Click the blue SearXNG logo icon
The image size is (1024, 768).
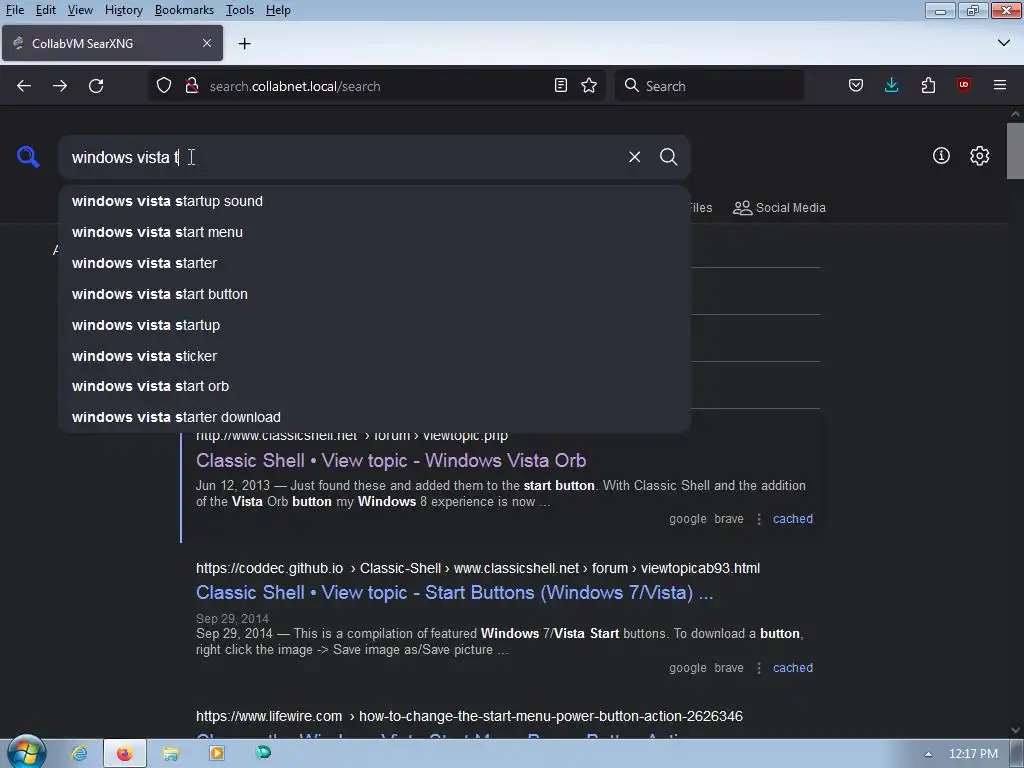click(x=28, y=157)
